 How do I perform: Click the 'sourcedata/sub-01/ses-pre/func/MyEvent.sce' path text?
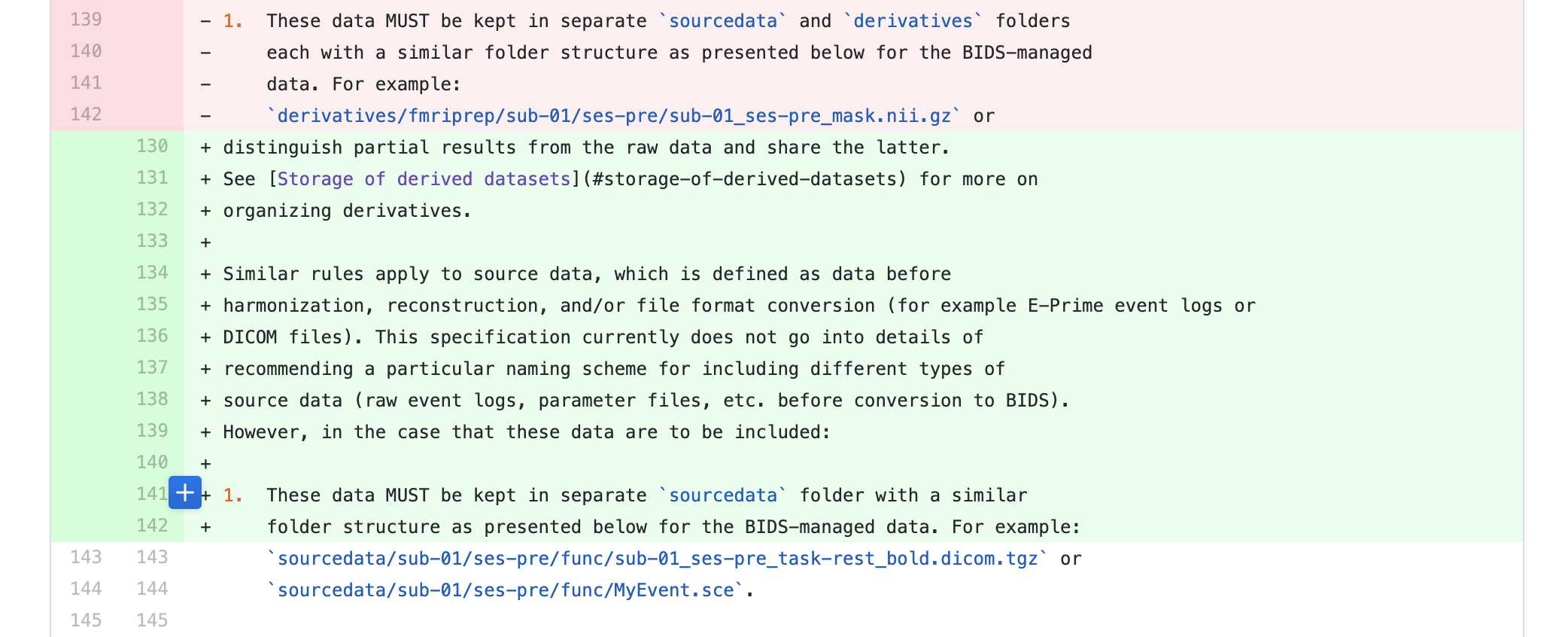506,590
